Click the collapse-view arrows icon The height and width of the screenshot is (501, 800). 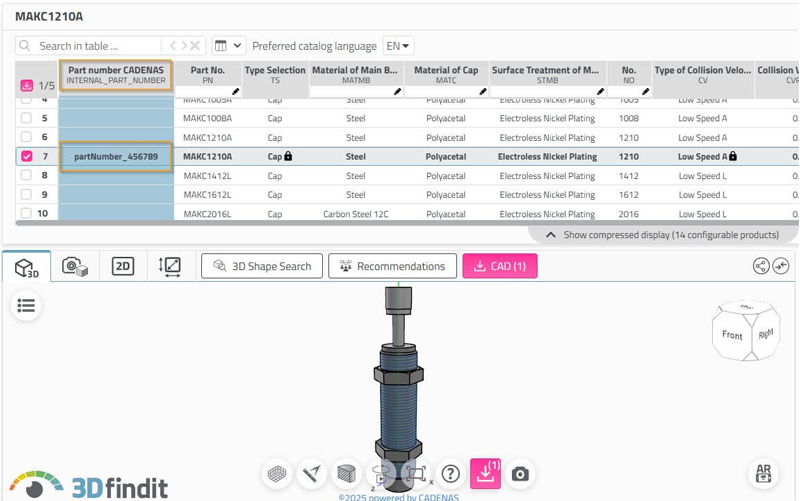781,266
